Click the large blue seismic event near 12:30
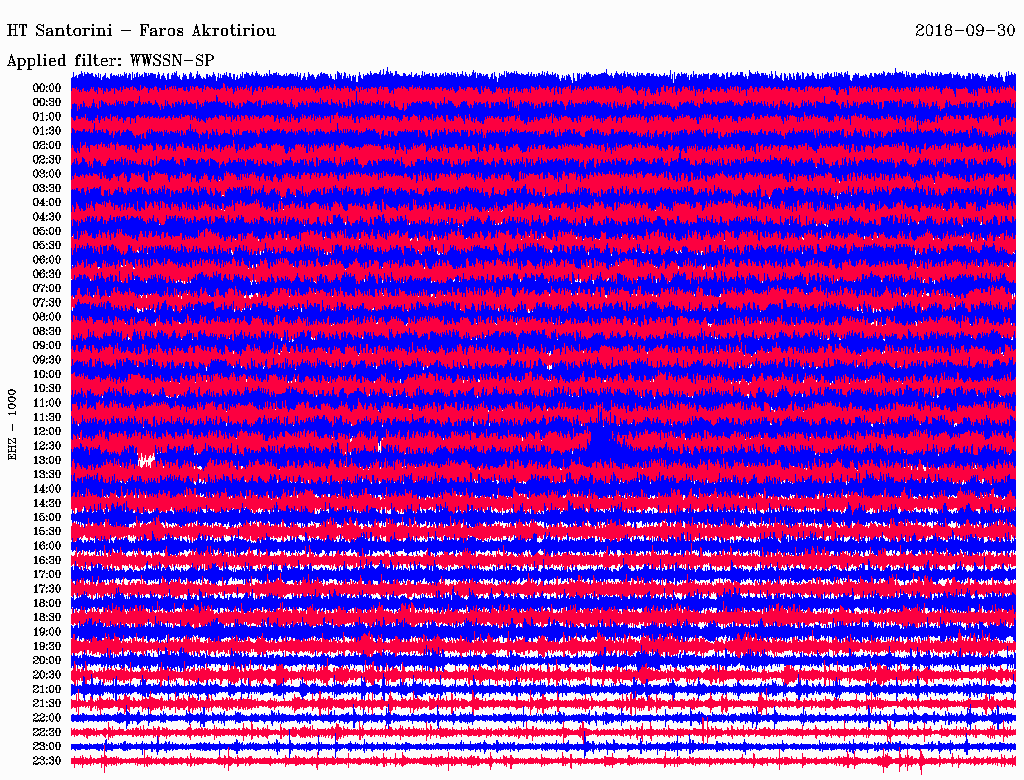The width and height of the screenshot is (1024, 780). pyautogui.click(x=604, y=441)
